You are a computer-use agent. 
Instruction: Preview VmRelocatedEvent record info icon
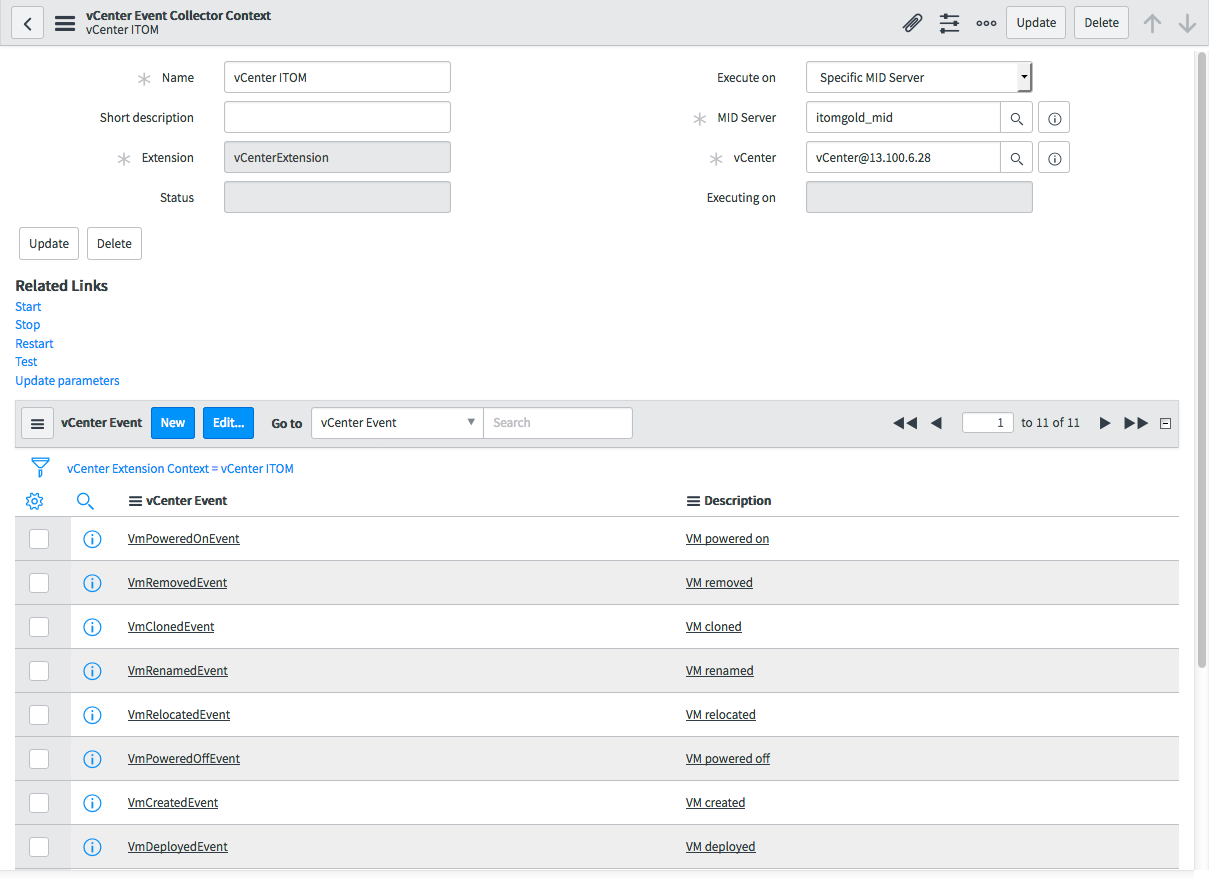[92, 715]
